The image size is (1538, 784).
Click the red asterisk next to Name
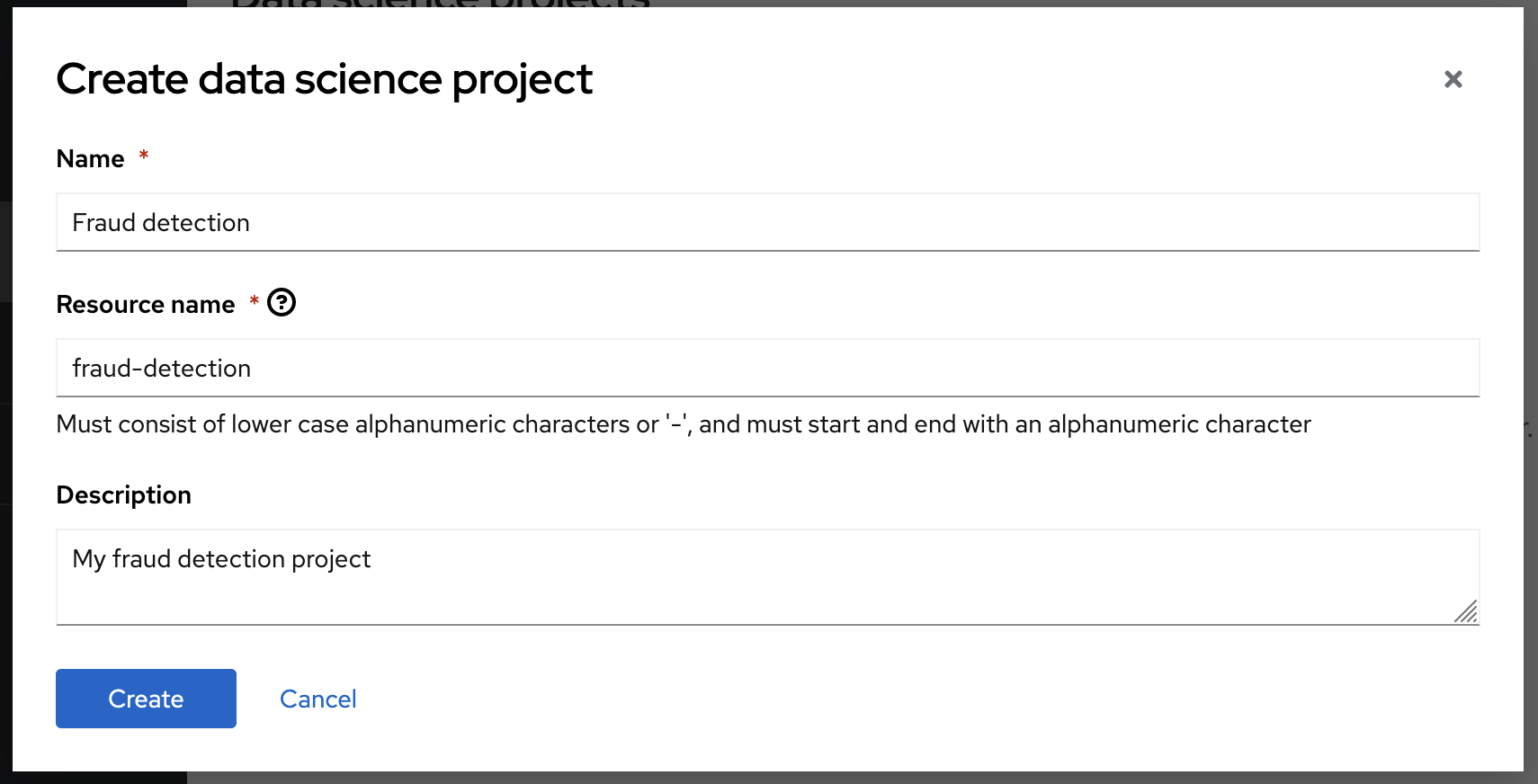pyautogui.click(x=144, y=156)
